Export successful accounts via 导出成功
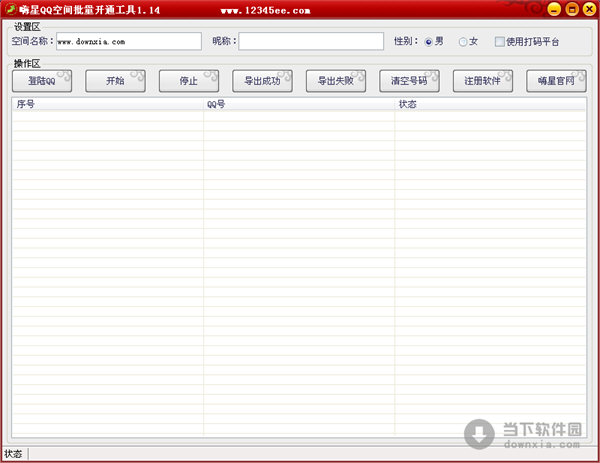Screen dimensions: 600x463 pos(262,81)
